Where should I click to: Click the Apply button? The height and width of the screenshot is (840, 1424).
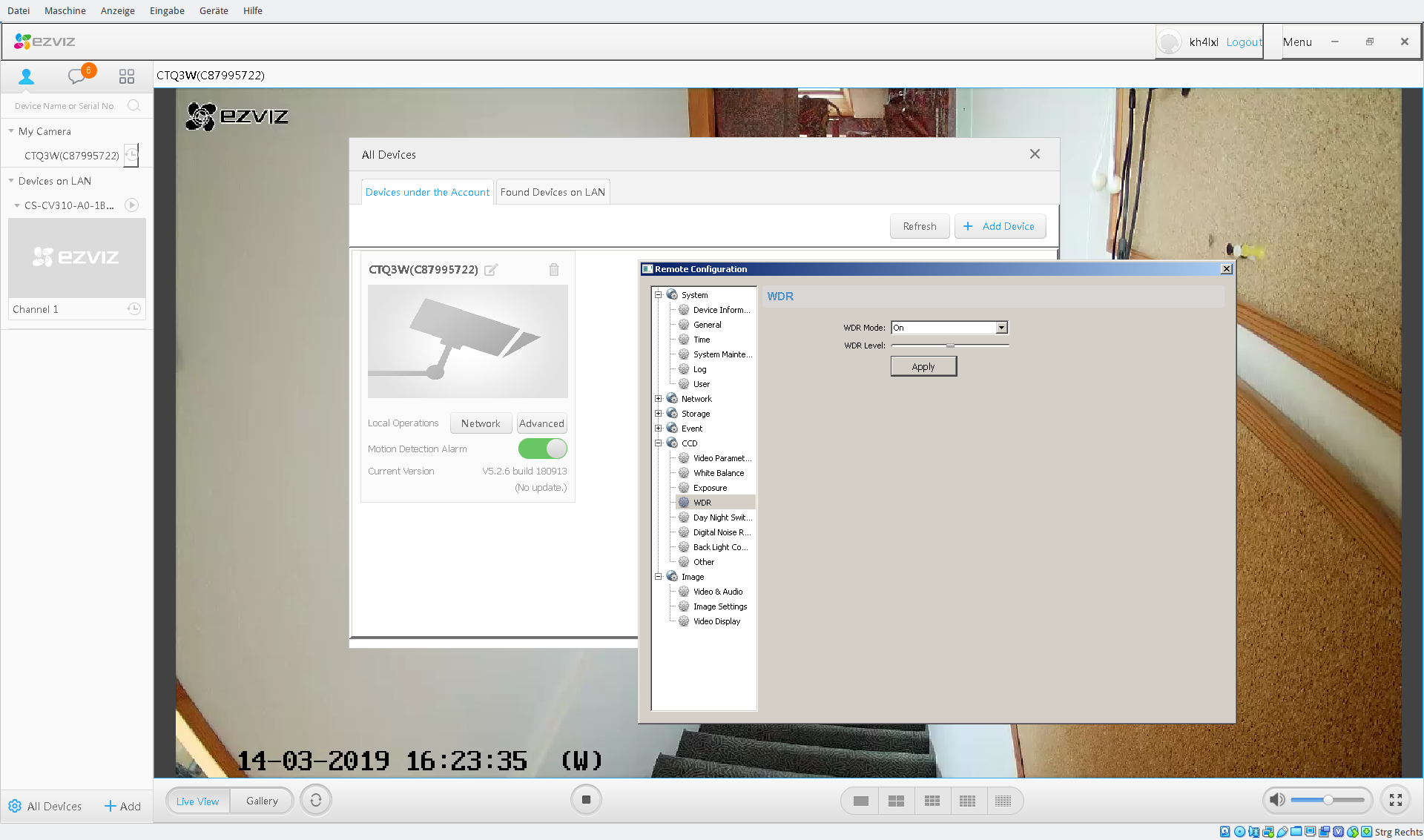[x=923, y=367]
